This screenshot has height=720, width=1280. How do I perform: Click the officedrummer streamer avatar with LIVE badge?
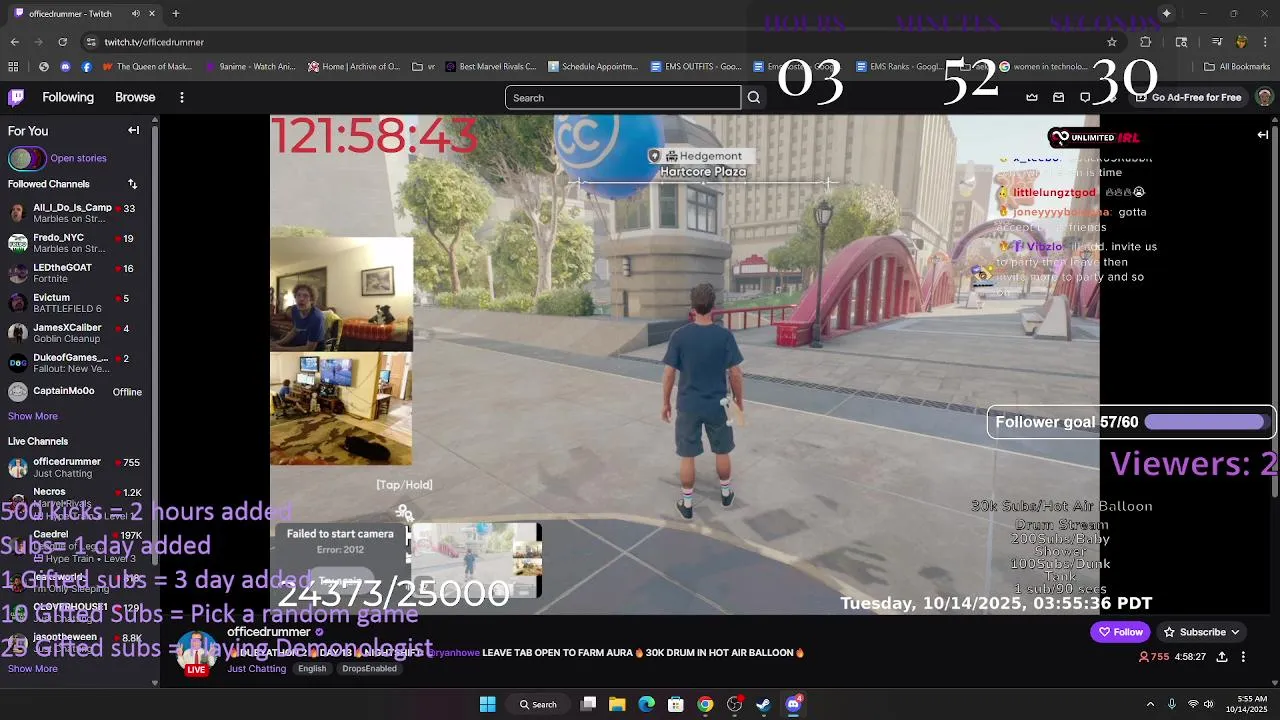pyautogui.click(x=196, y=652)
